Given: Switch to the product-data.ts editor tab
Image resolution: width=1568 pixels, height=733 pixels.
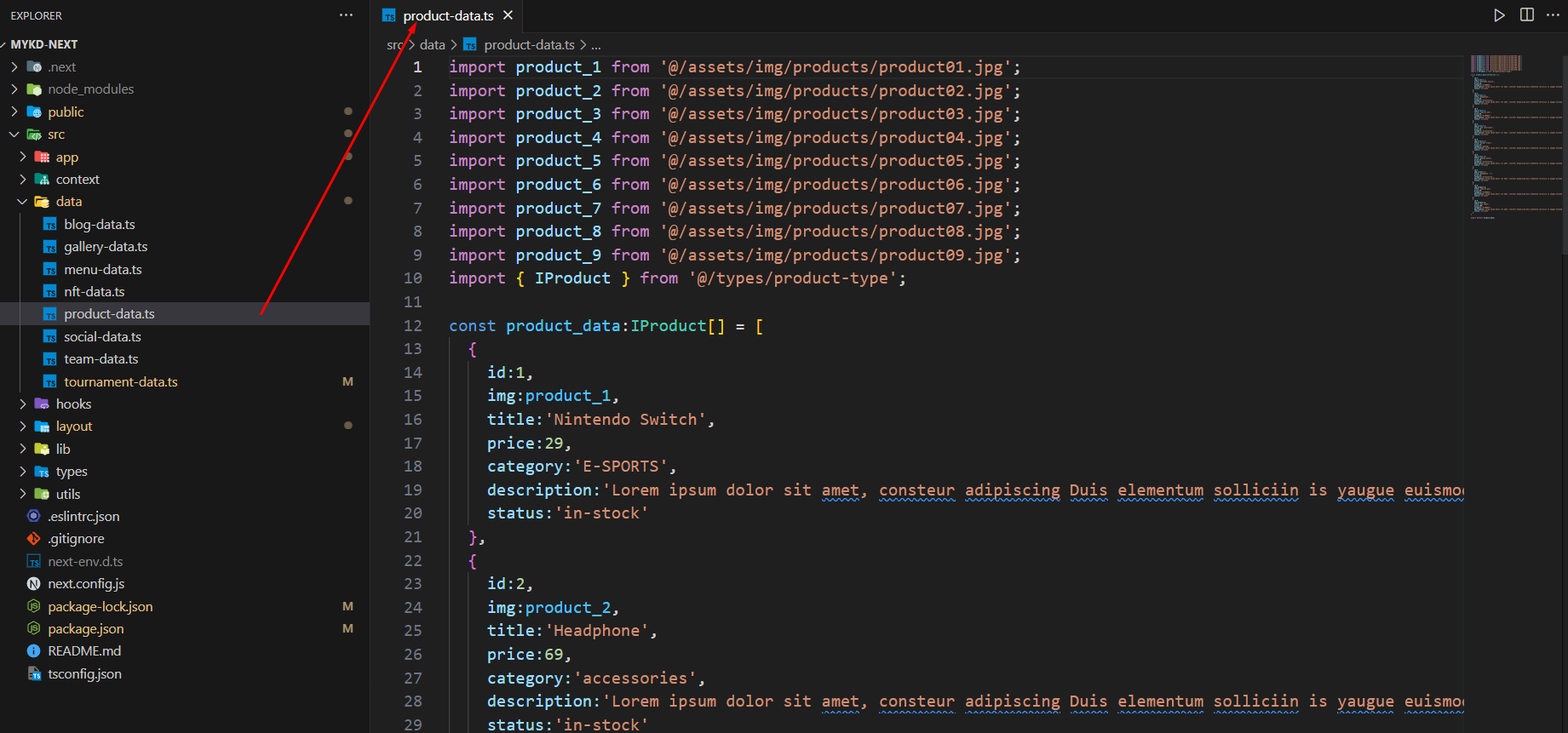Looking at the screenshot, I should tap(448, 15).
